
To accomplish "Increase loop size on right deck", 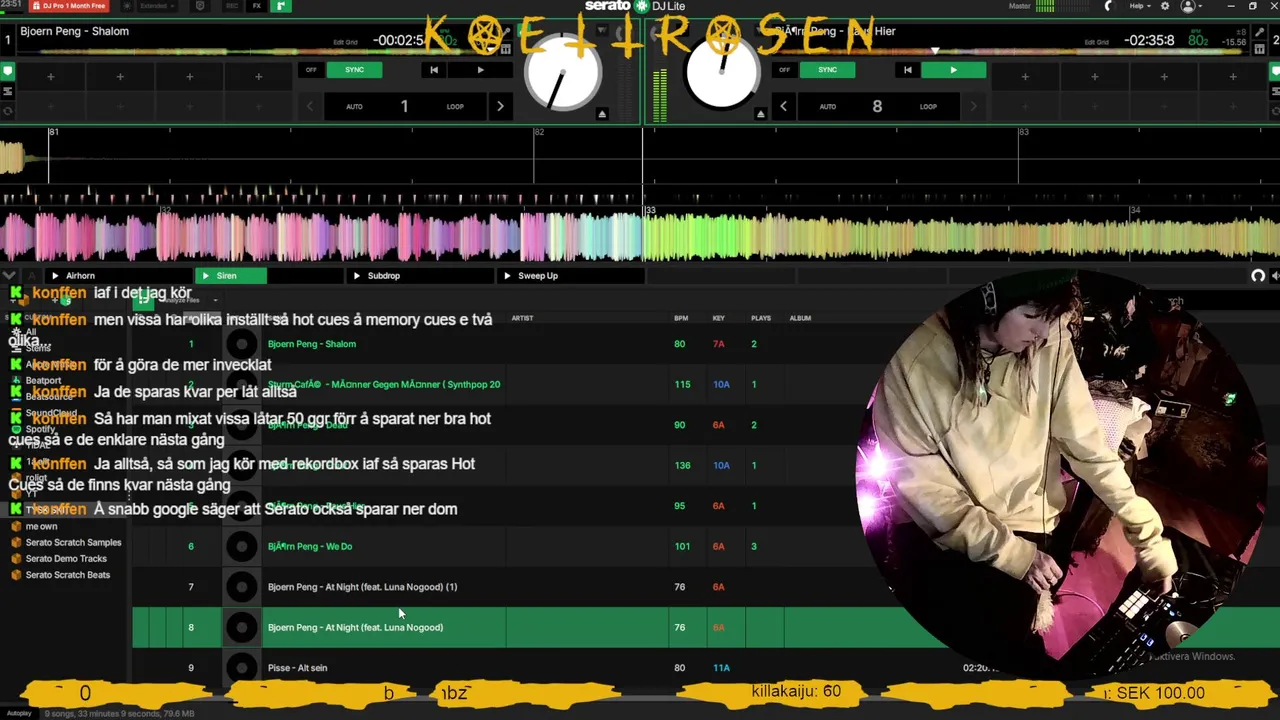I will 972,106.
